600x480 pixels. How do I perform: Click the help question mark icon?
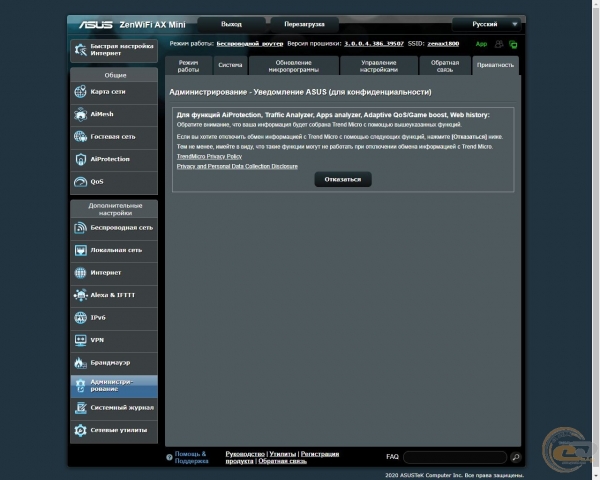169,457
